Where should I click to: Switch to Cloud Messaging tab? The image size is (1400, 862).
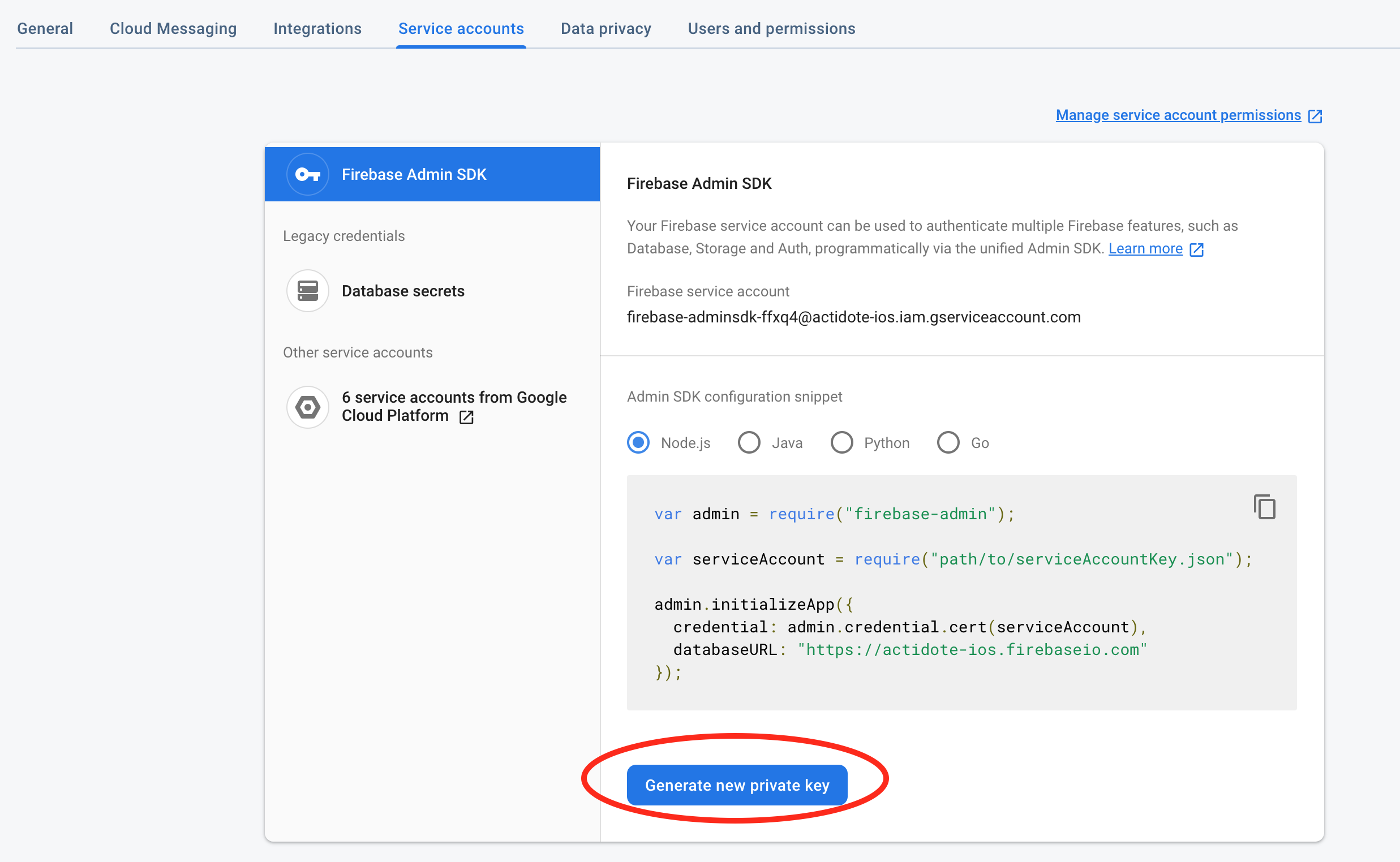(x=173, y=28)
